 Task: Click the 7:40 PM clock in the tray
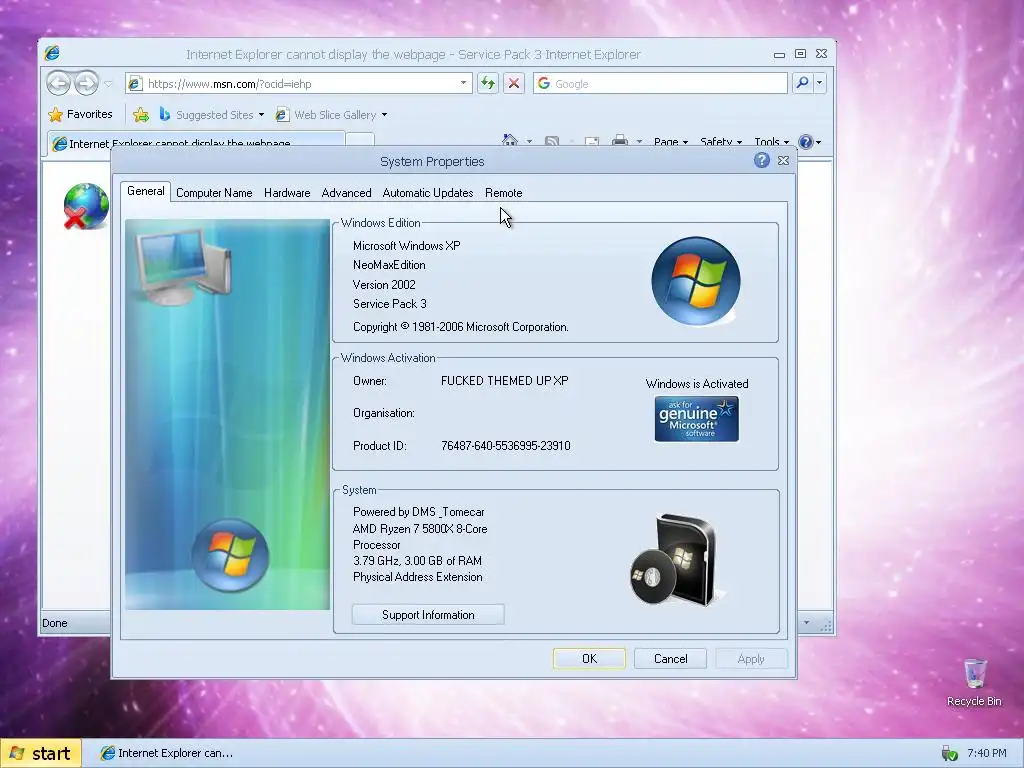(987, 753)
